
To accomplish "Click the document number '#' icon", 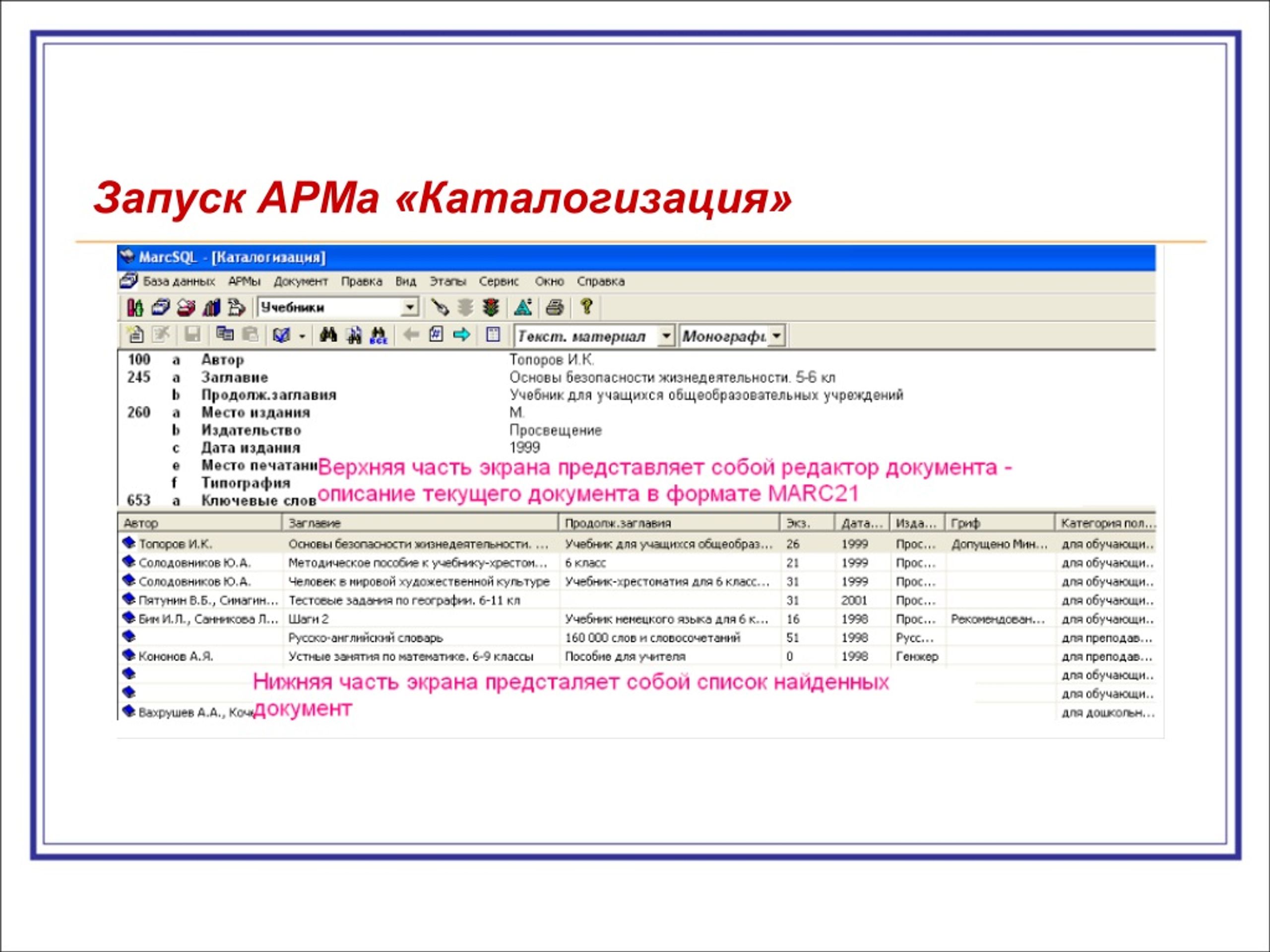I will click(437, 334).
